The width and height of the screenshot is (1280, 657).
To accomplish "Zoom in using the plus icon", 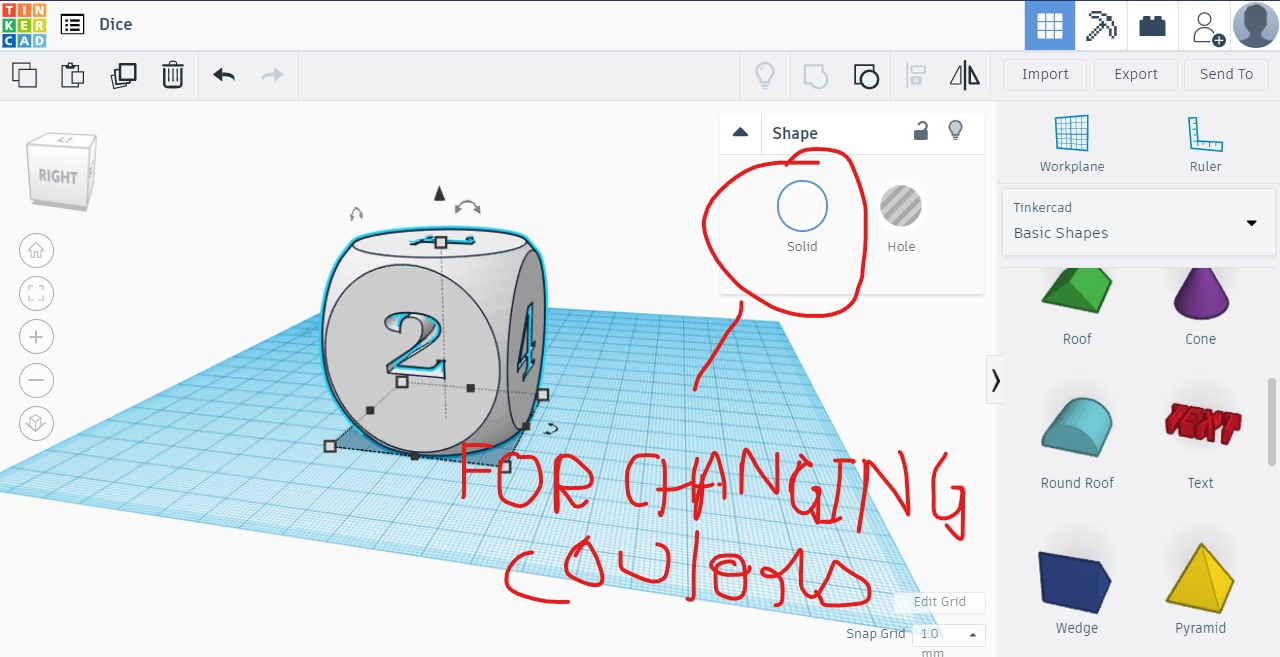I will 36,336.
